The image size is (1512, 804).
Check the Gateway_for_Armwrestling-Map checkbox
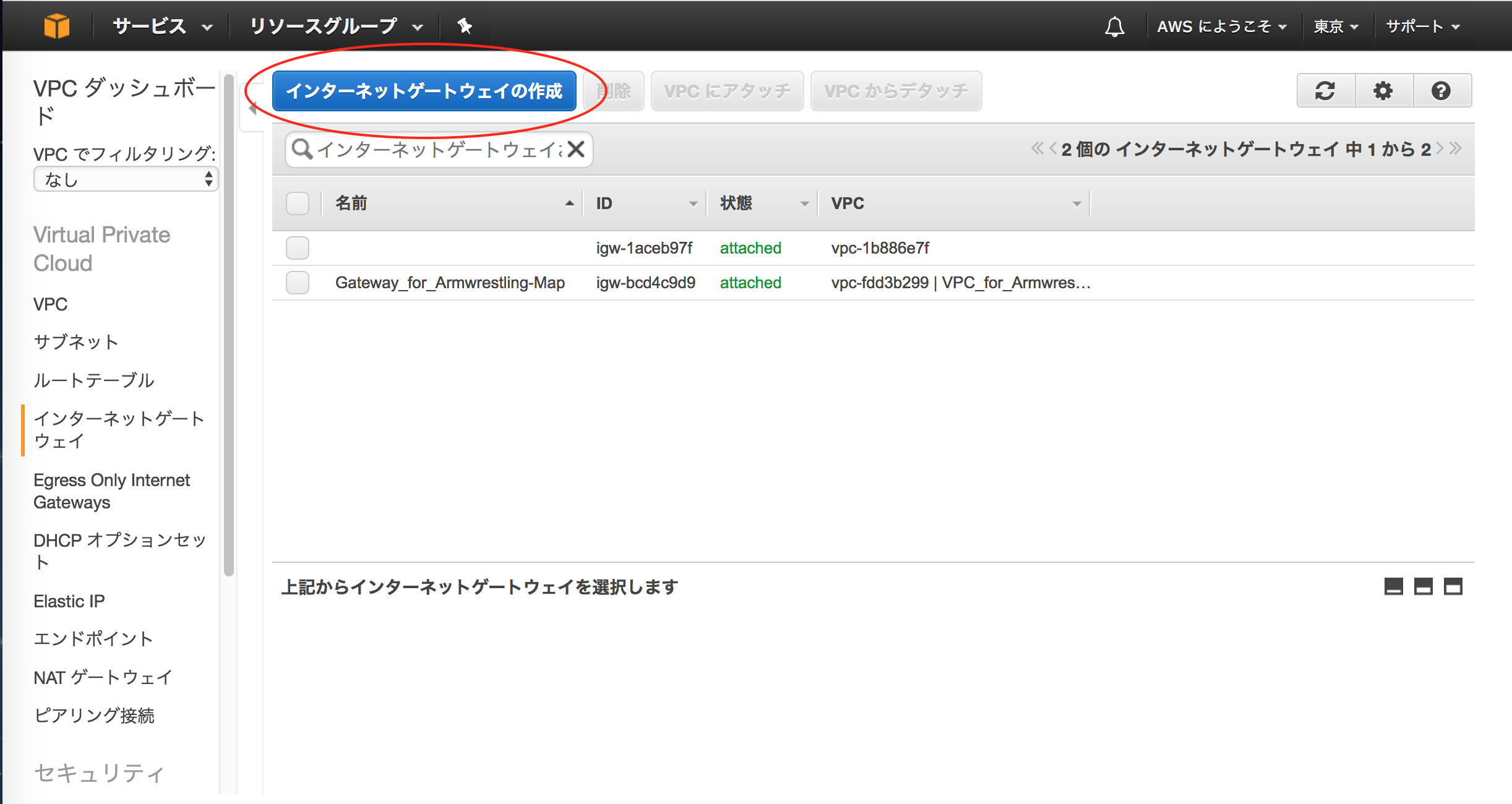pyautogui.click(x=298, y=283)
